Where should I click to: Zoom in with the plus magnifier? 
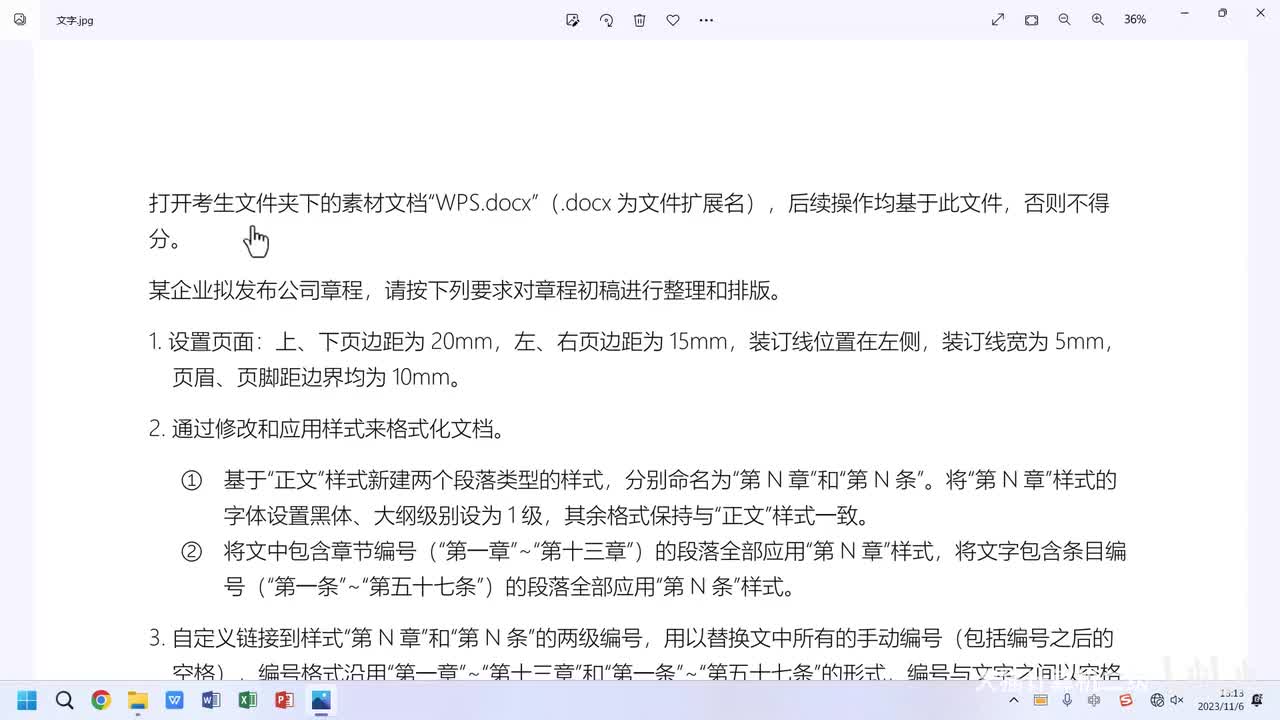[x=1098, y=20]
